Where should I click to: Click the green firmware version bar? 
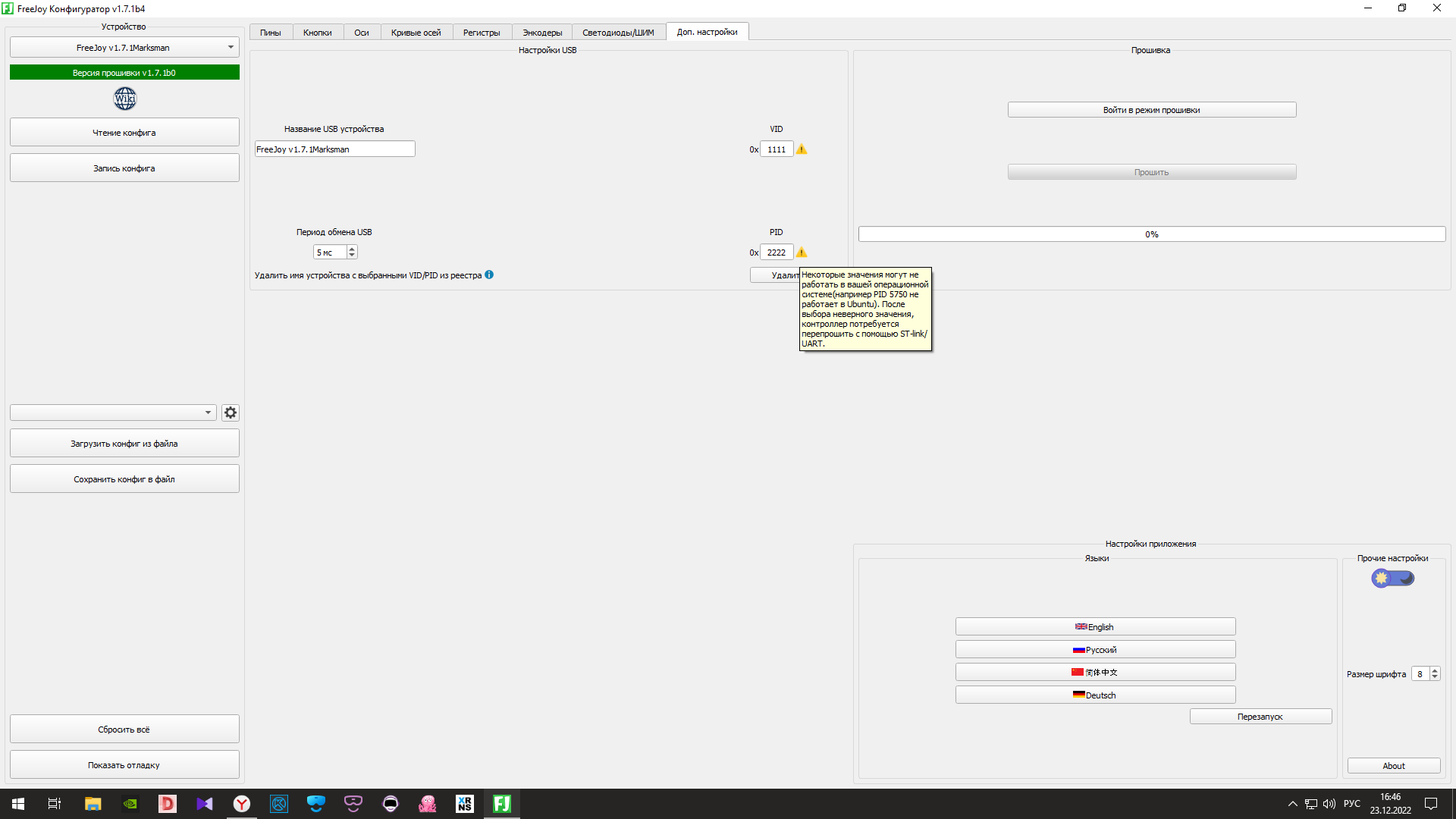[124, 73]
